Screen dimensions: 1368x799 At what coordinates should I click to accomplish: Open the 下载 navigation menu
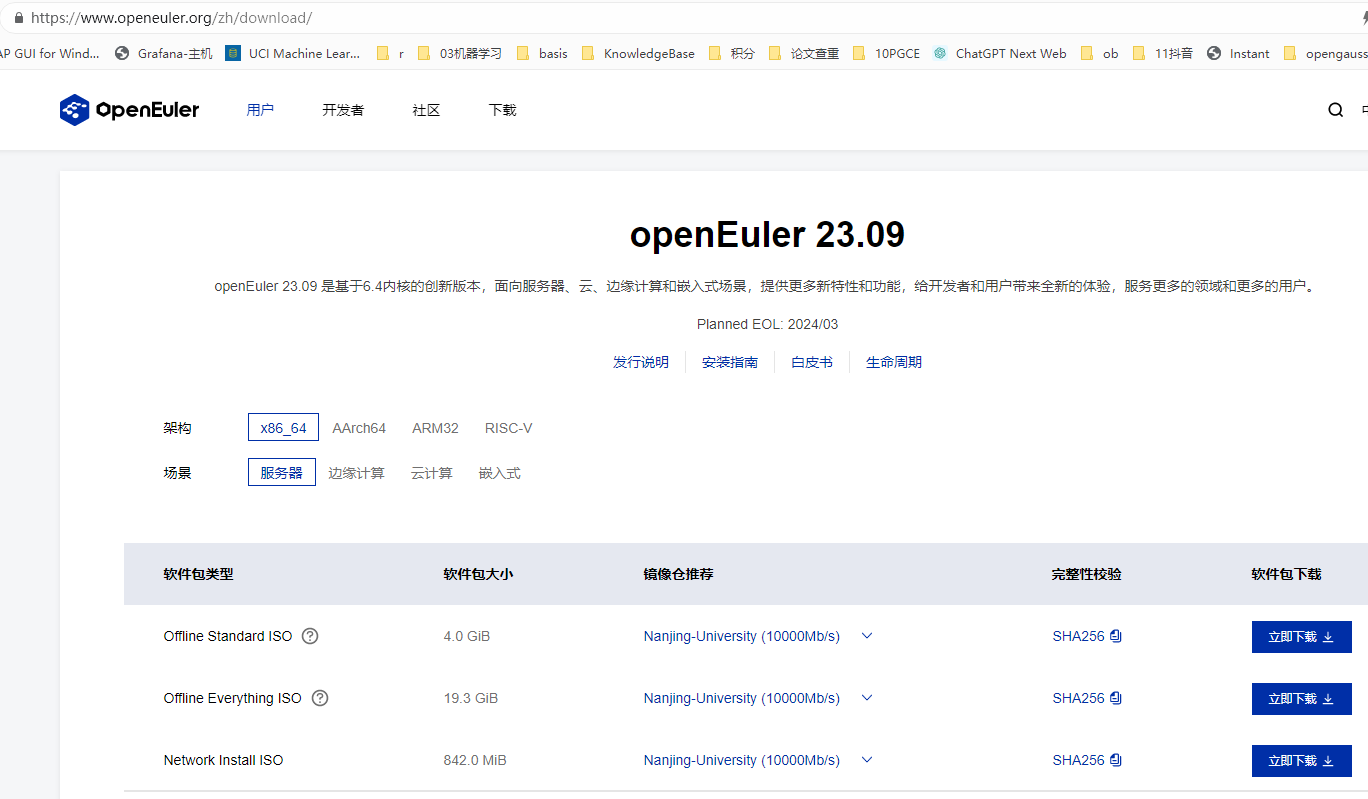502,110
